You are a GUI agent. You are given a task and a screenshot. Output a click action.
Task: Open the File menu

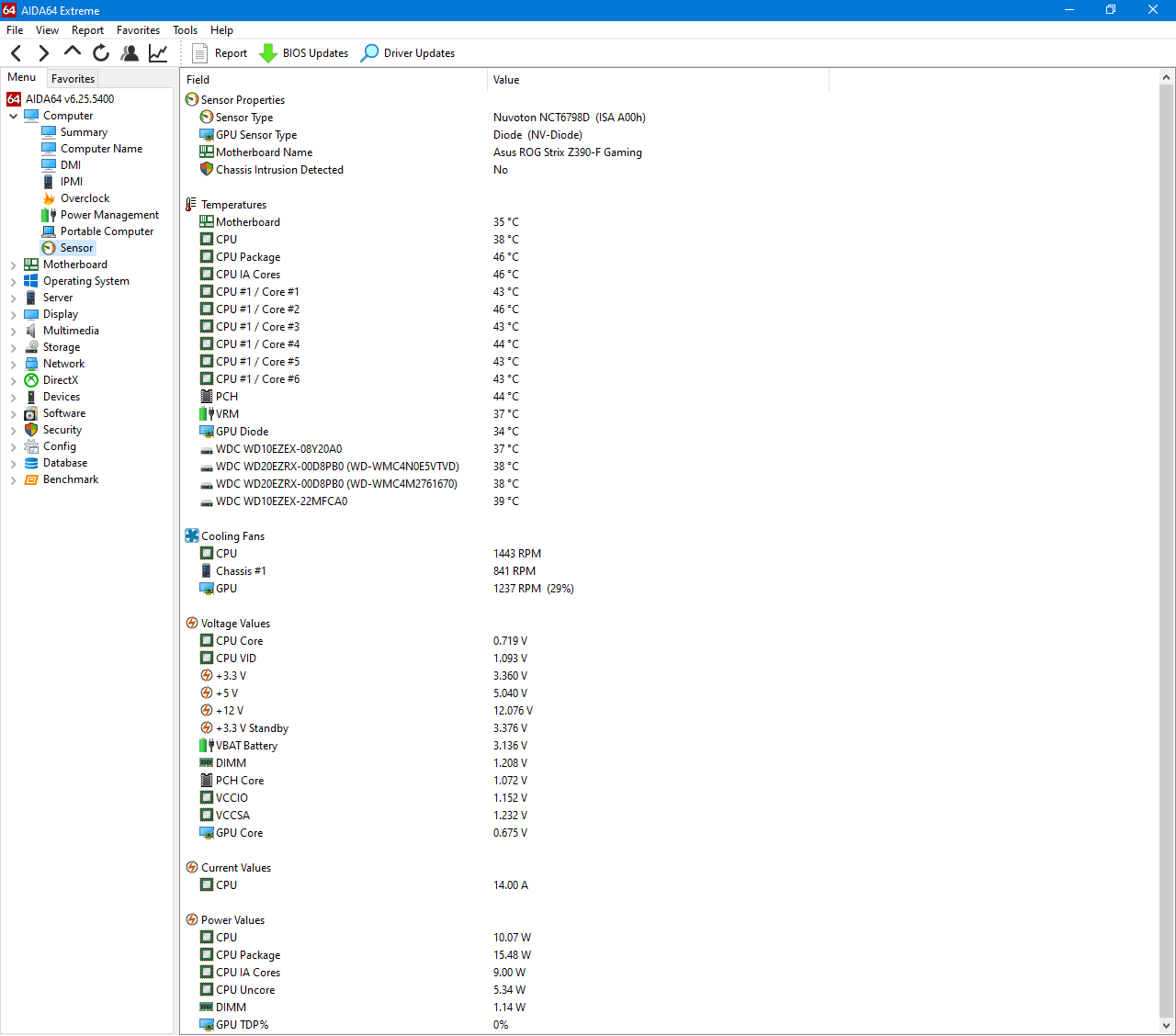[15, 30]
